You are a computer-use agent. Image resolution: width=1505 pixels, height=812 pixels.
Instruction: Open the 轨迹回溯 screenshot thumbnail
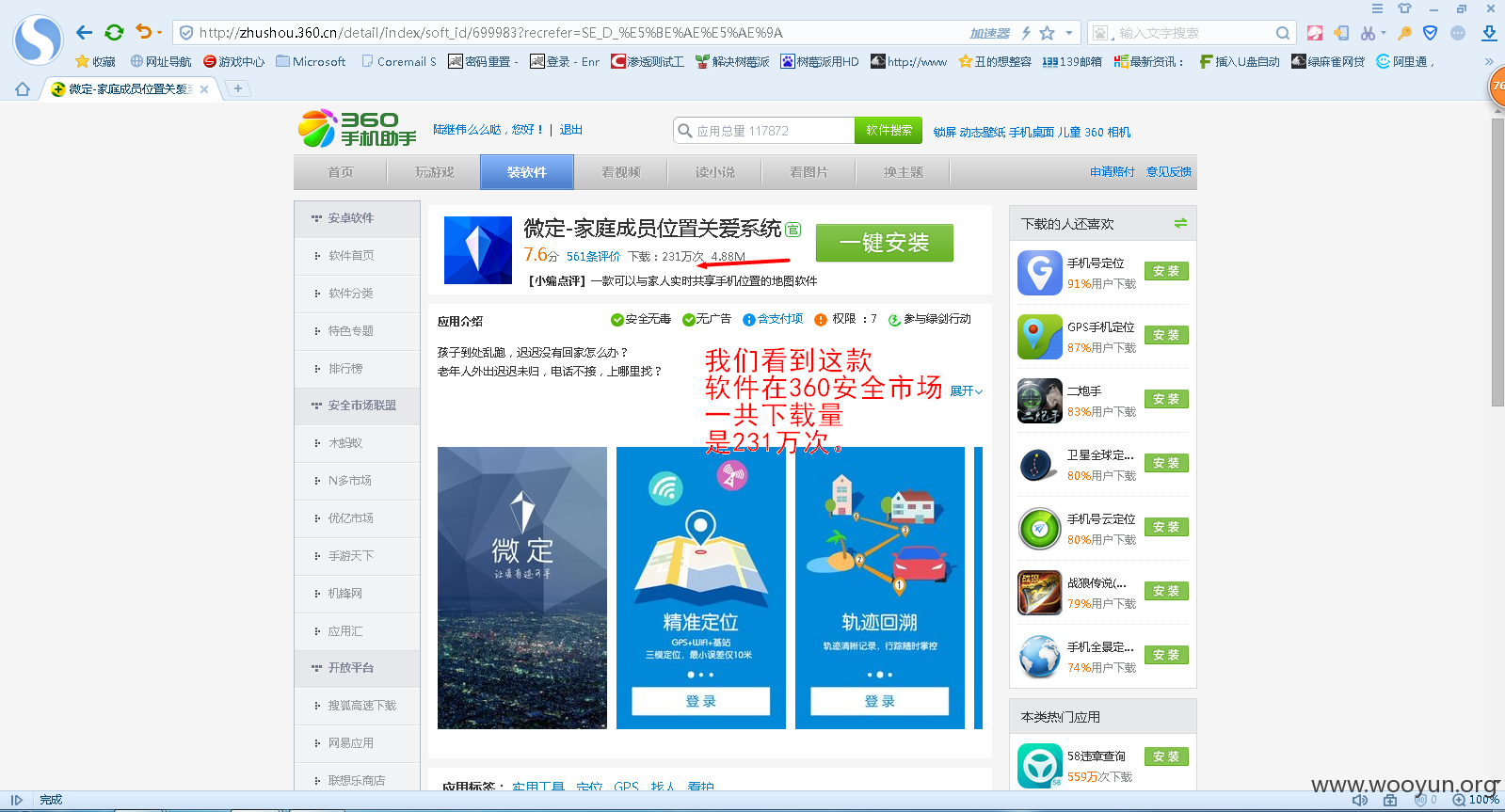(880, 588)
